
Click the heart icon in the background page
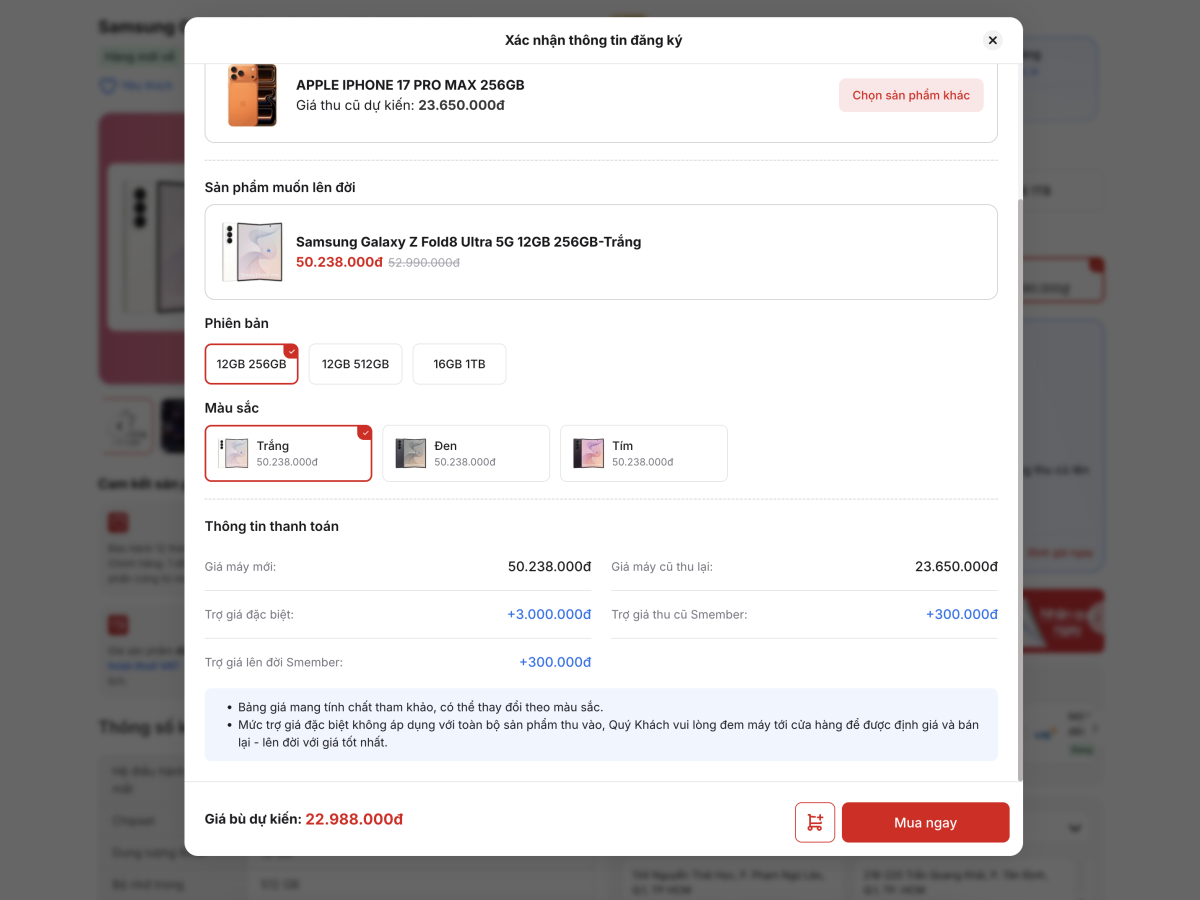click(108, 86)
